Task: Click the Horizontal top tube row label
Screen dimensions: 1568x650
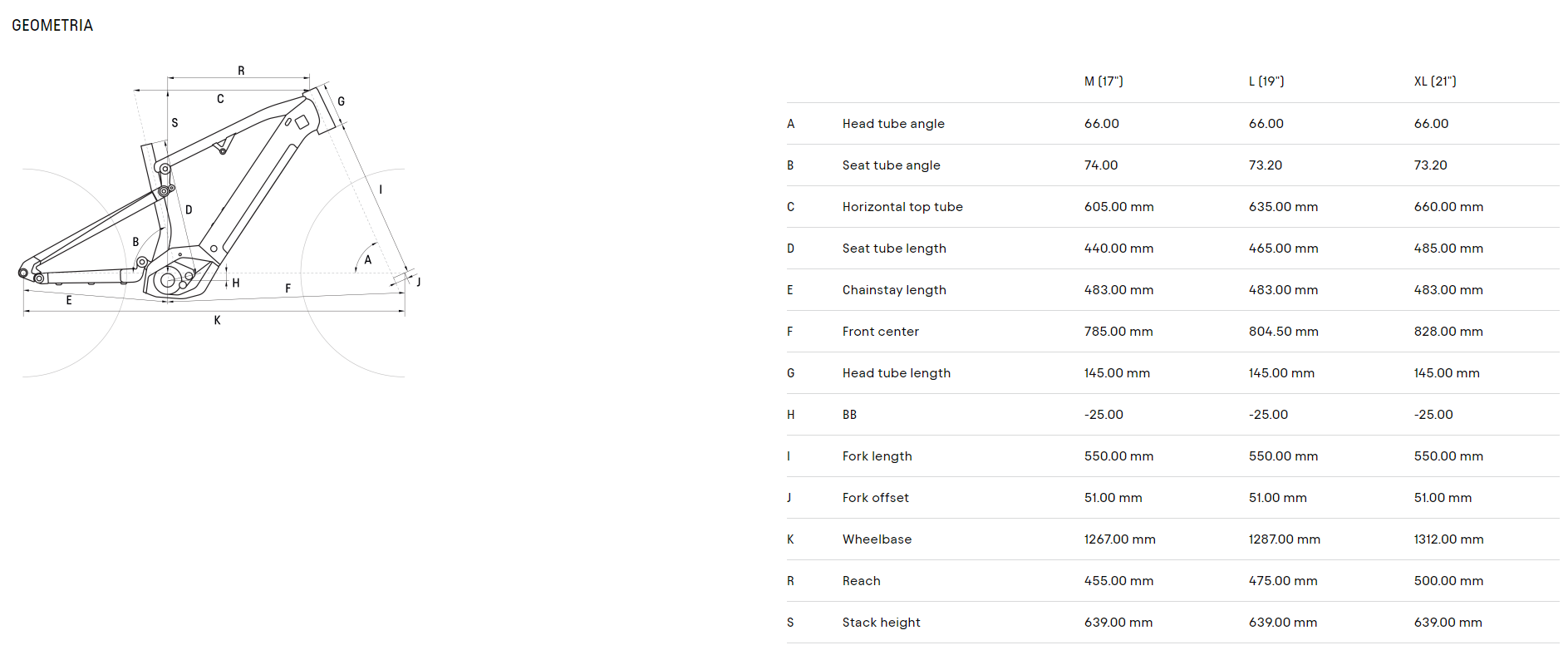Action: tap(902, 207)
